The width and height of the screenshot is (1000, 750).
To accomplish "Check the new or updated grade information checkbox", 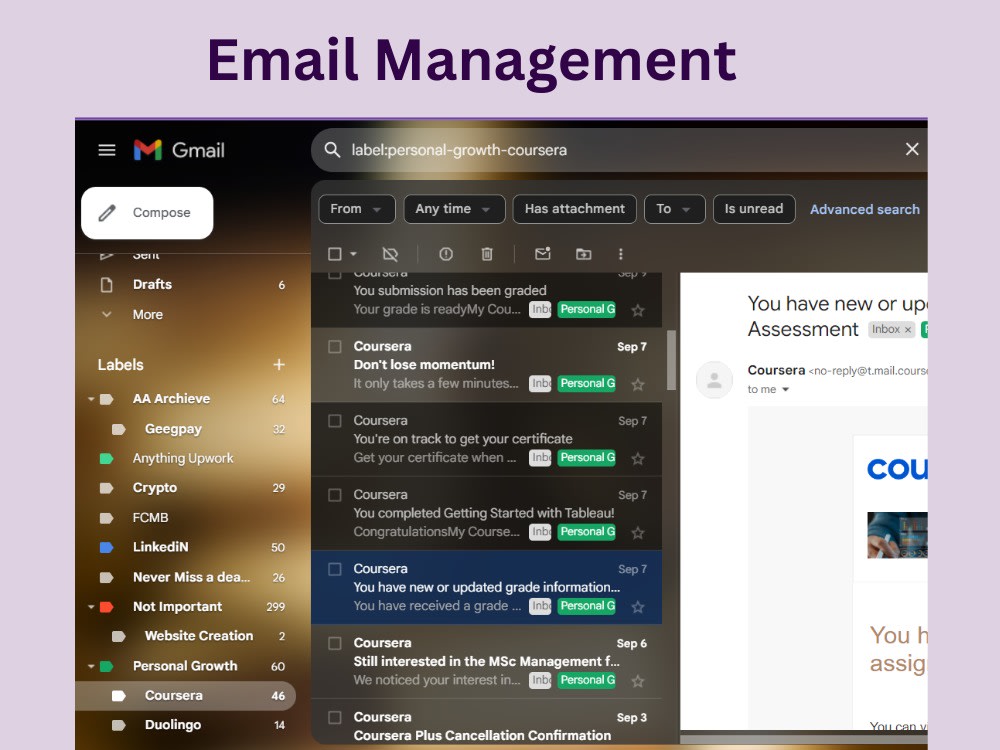I will [x=335, y=569].
